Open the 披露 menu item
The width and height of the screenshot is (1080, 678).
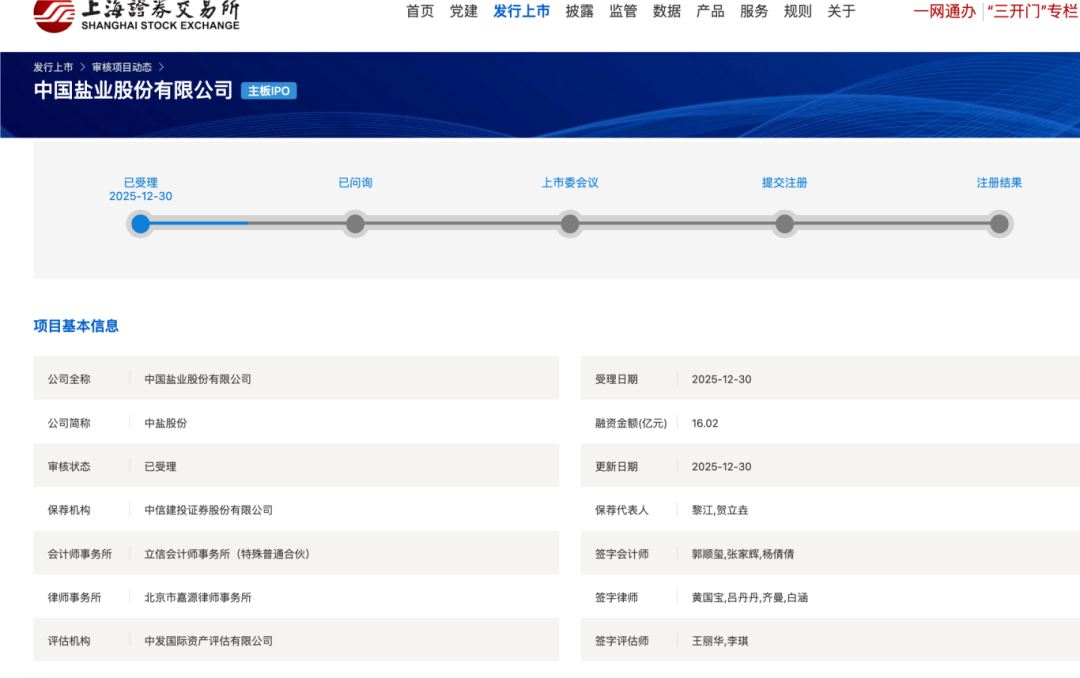pyautogui.click(x=579, y=11)
